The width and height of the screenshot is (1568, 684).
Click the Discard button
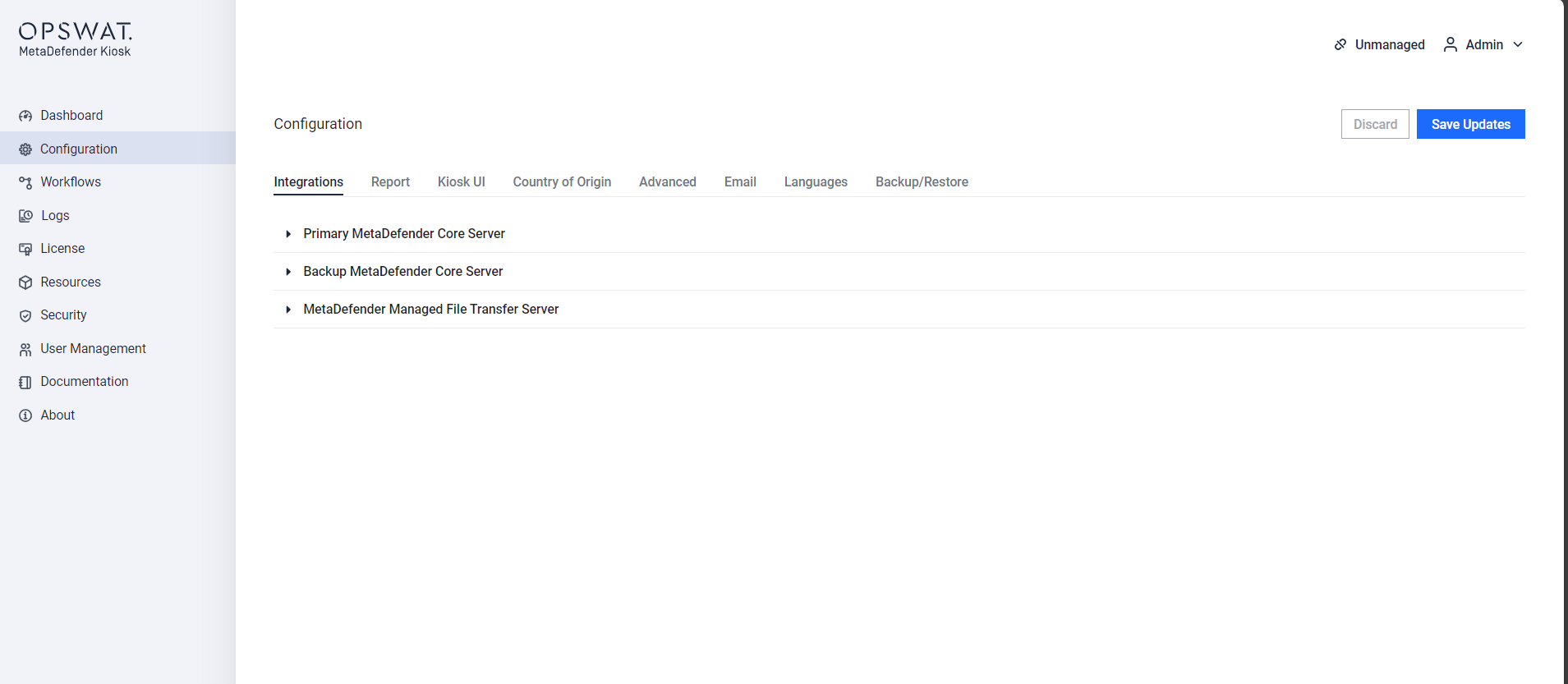click(1375, 124)
